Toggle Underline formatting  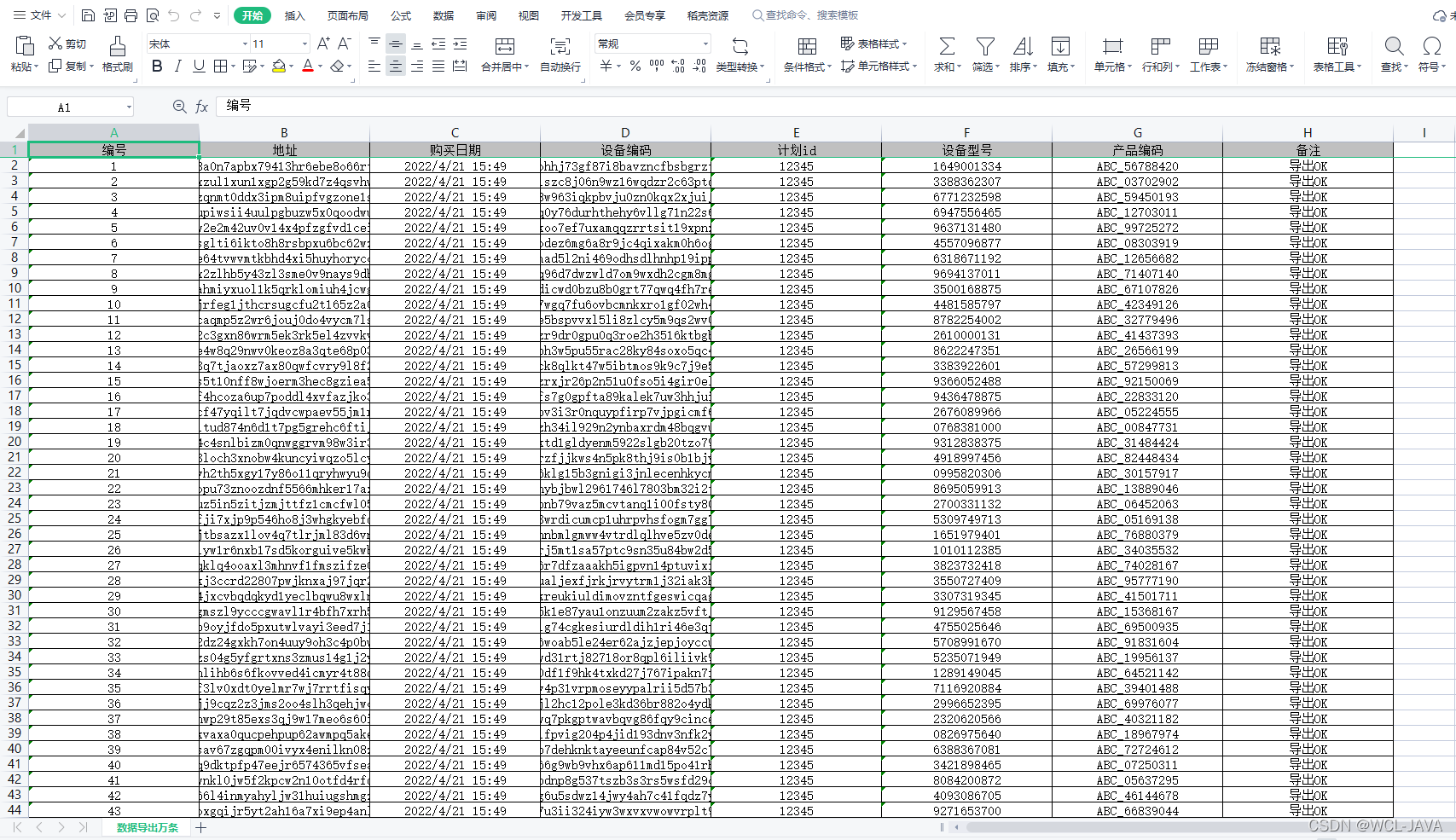click(x=199, y=66)
